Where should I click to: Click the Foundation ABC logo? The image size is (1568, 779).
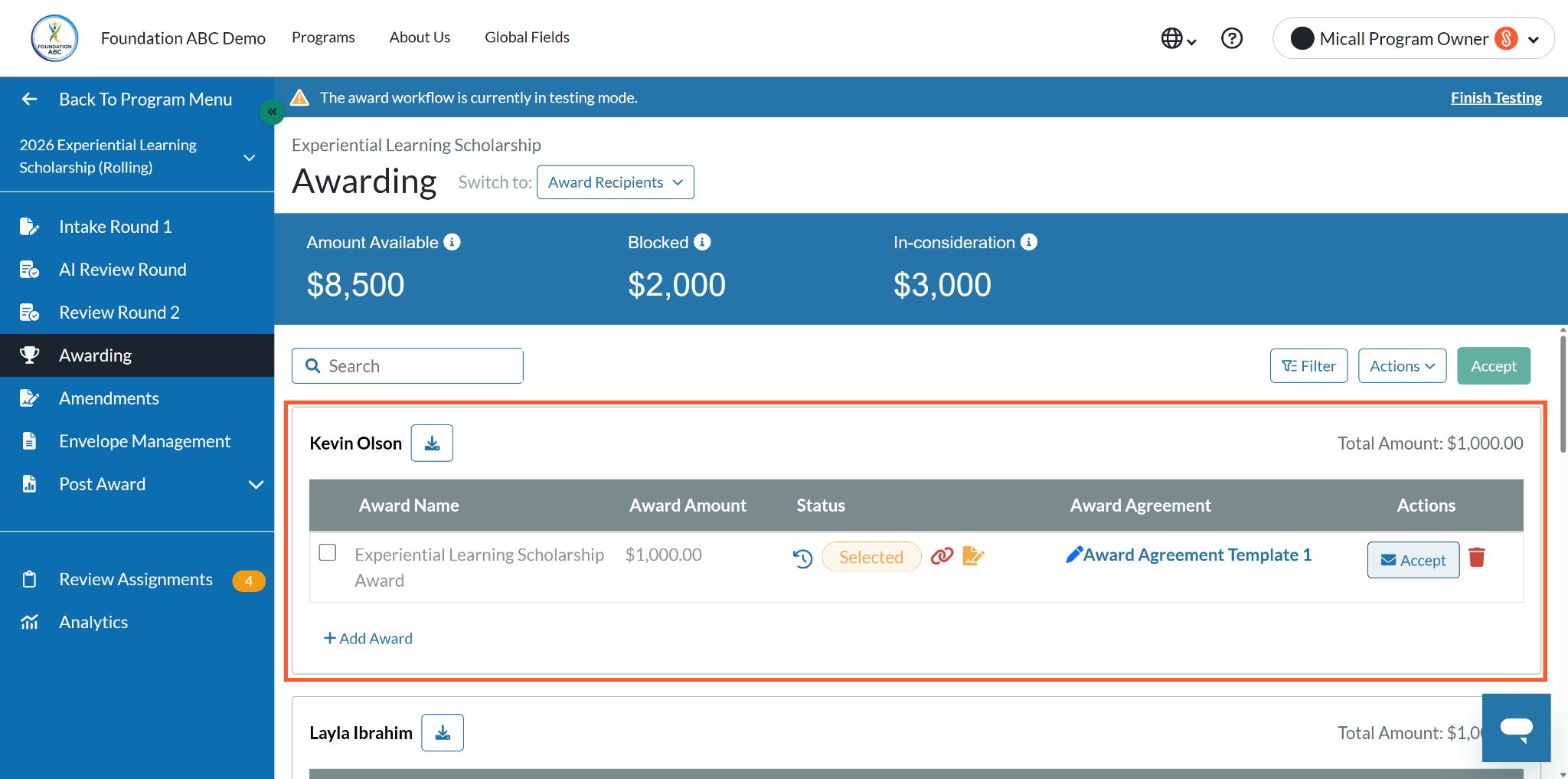[54, 38]
